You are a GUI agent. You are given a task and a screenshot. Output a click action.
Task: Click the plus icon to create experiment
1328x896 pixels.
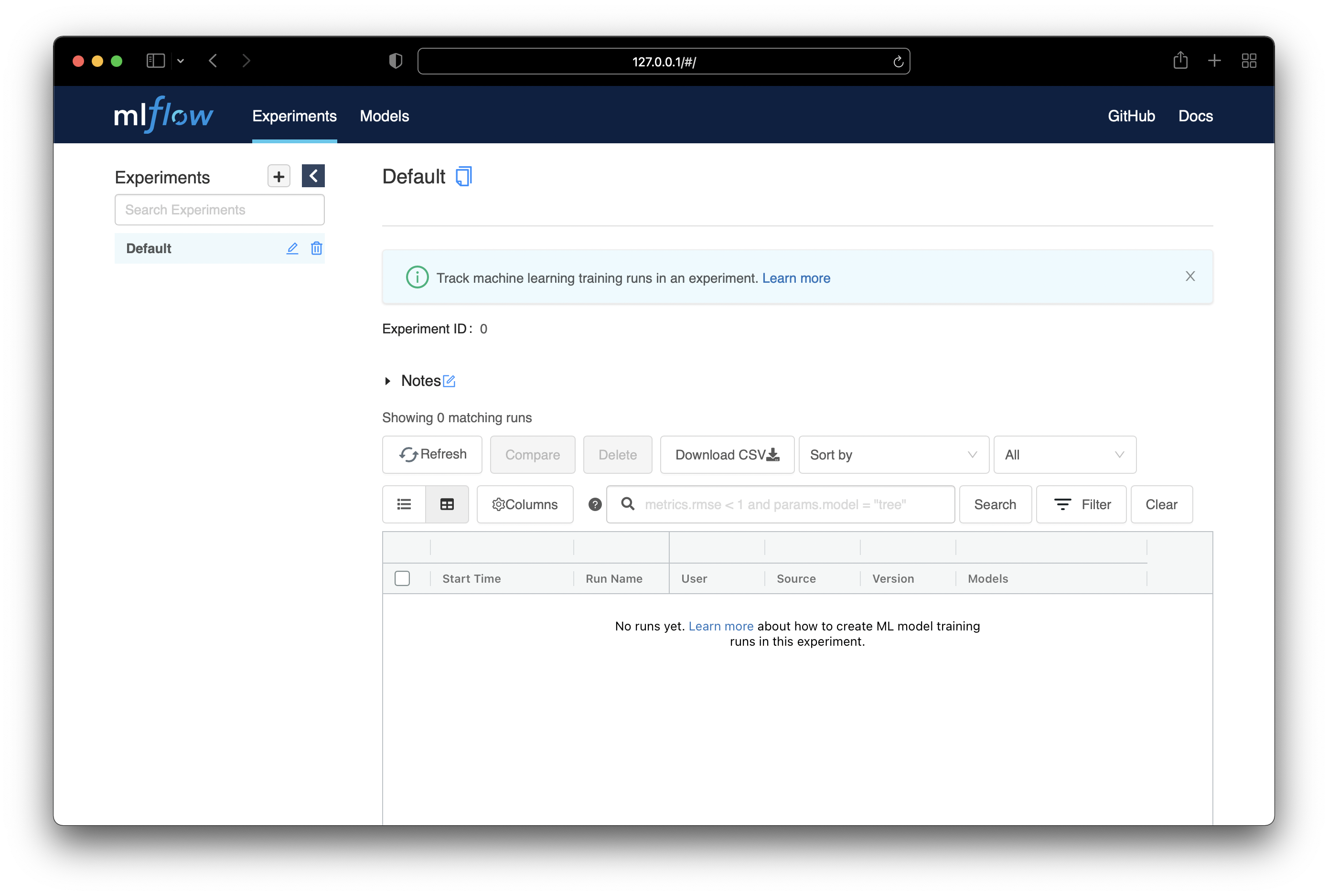[278, 176]
